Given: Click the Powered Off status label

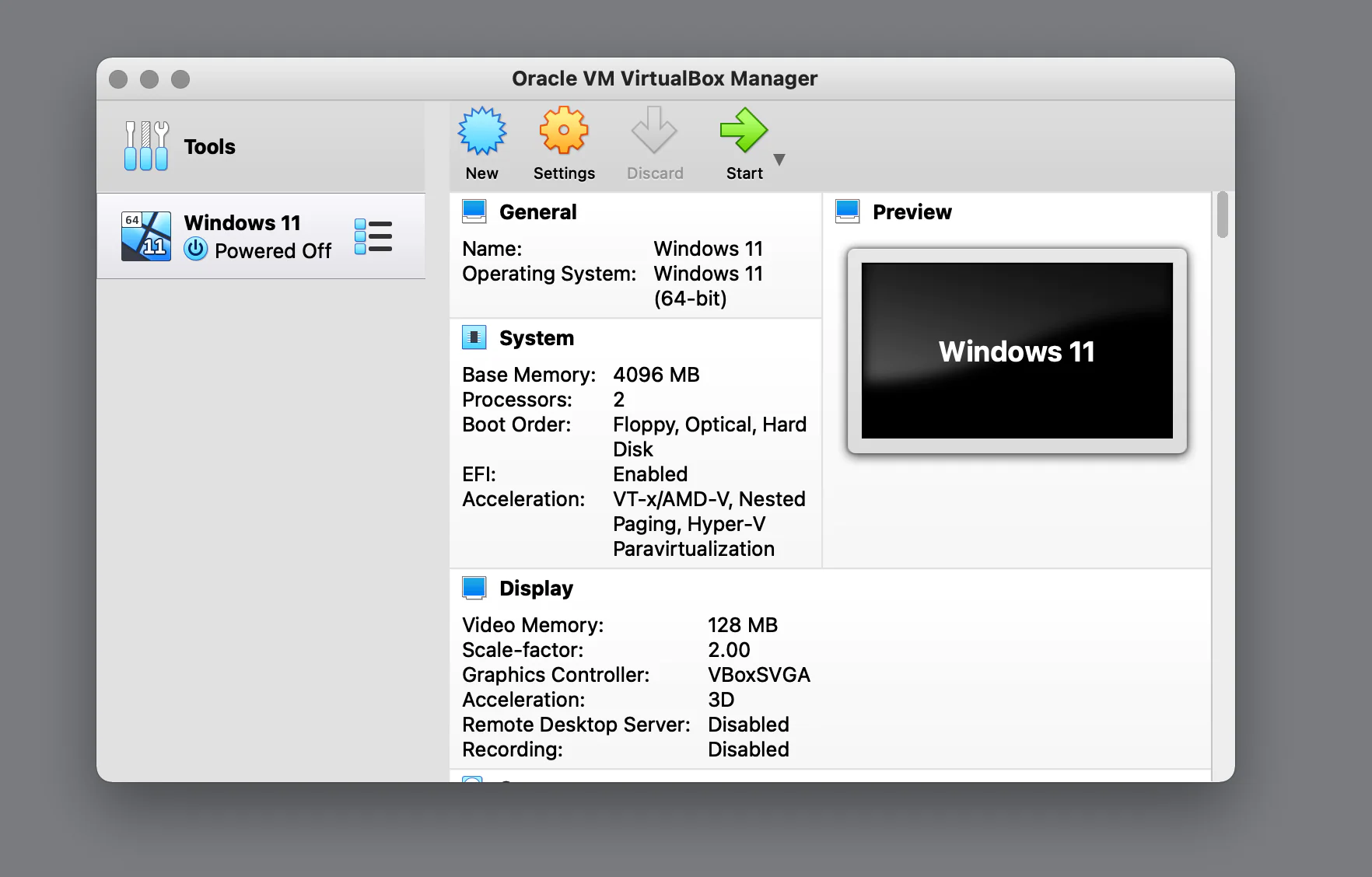Looking at the screenshot, I should (x=274, y=250).
